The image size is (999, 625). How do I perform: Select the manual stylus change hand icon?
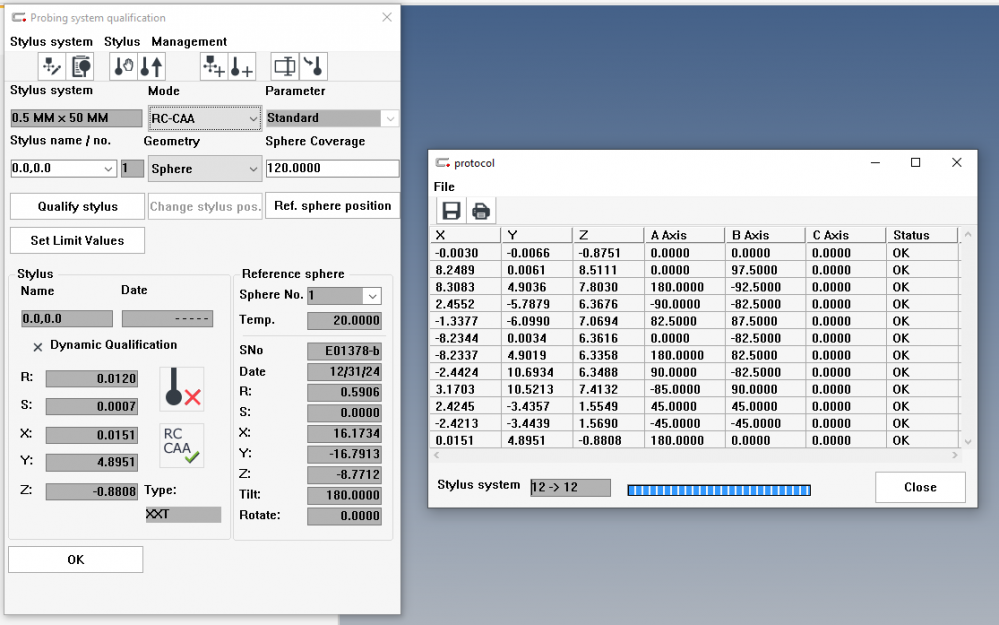[x=124, y=66]
